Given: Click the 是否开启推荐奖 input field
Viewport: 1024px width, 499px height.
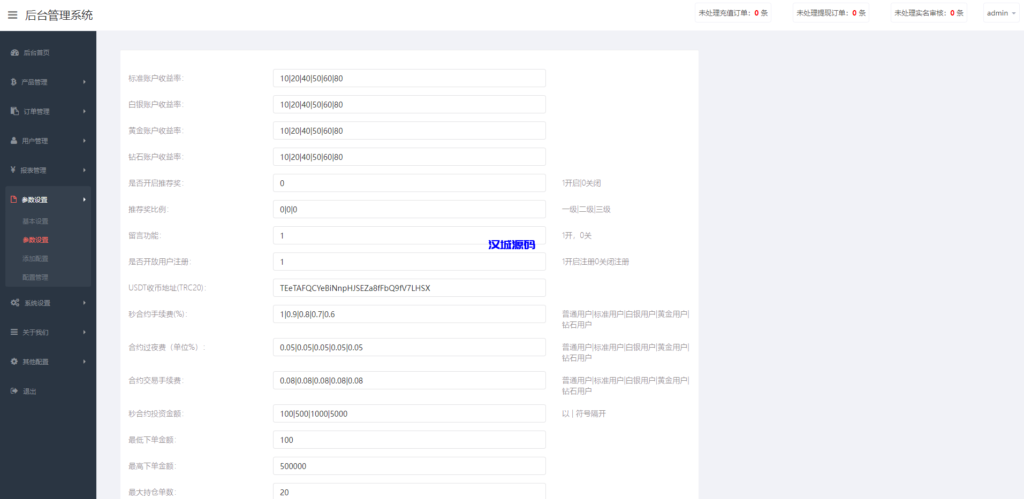Looking at the screenshot, I should [x=409, y=183].
